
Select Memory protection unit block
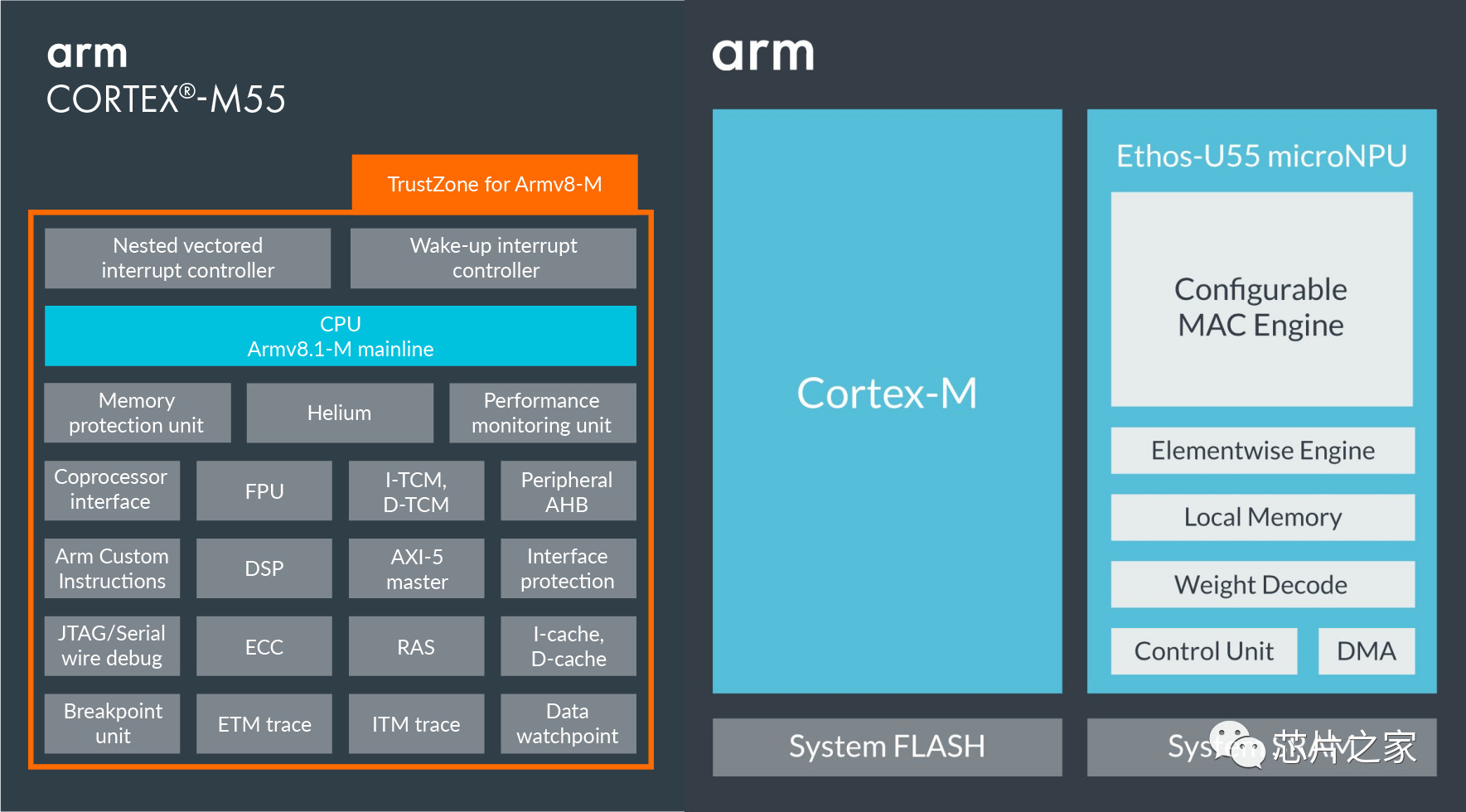click(138, 413)
